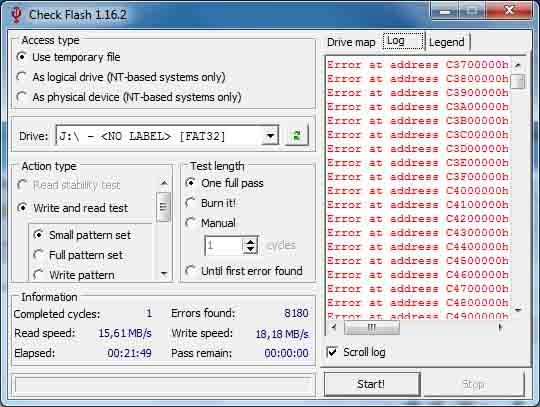Viewport: 540px width, 407px height.
Task: Click the Start! button
Action: (372, 384)
